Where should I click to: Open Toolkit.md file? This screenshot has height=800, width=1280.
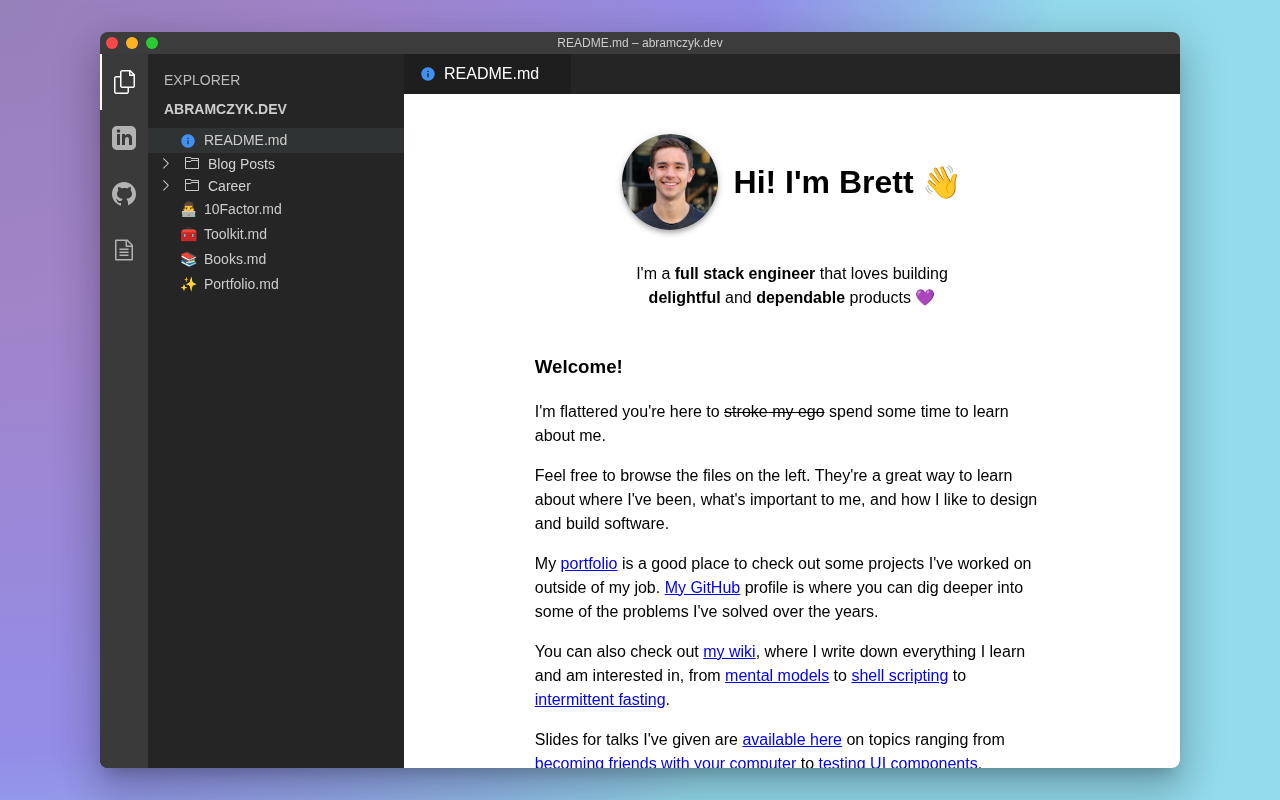pos(276,234)
